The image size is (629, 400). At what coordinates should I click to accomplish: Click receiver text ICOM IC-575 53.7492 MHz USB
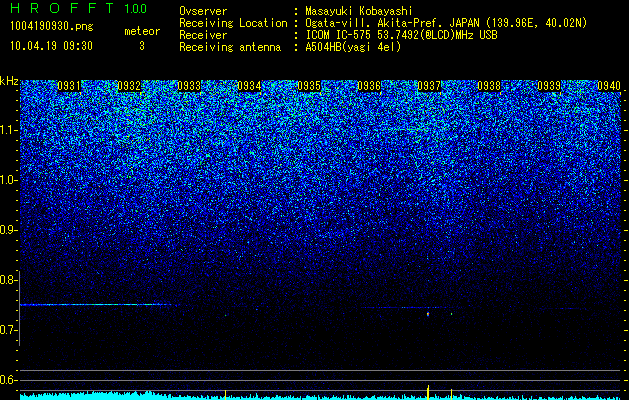point(401,35)
